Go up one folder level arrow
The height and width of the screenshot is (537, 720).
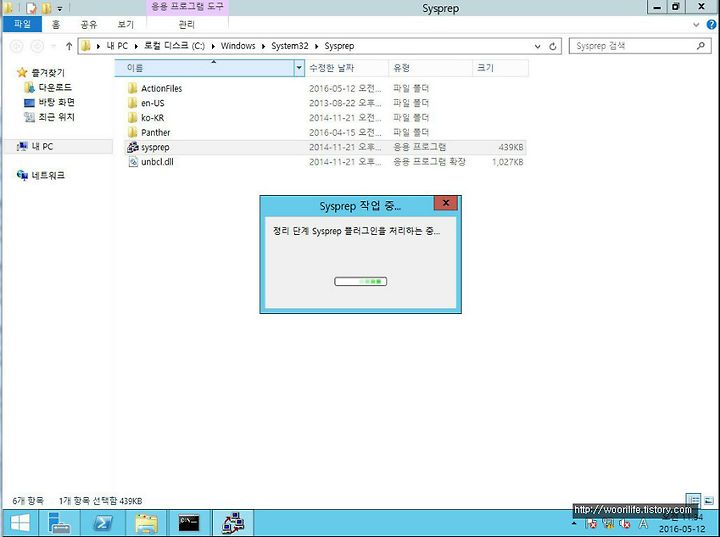tap(69, 46)
